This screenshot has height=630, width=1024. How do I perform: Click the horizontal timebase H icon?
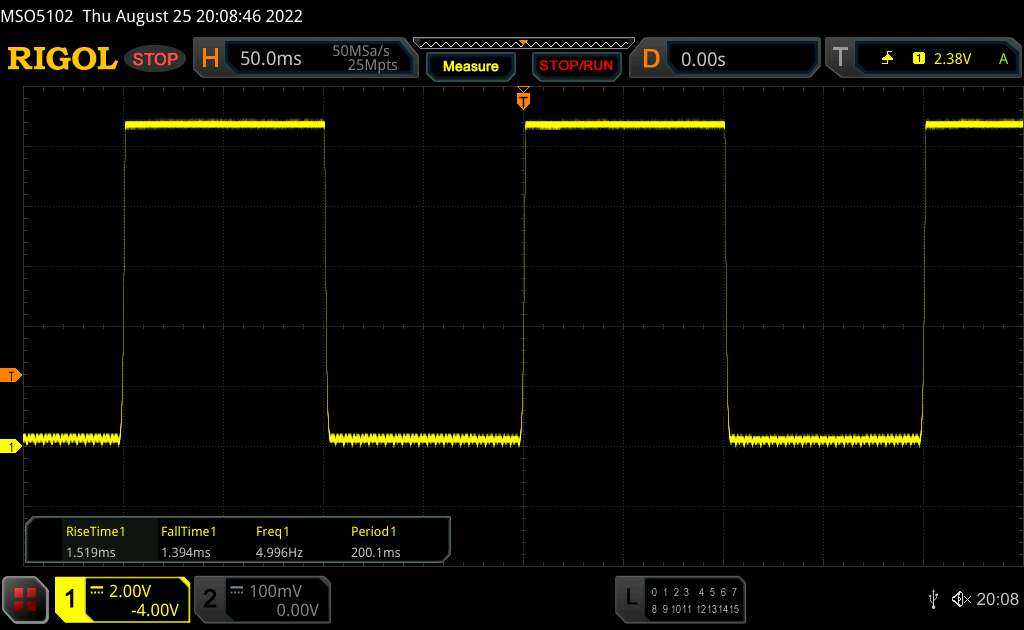pyautogui.click(x=210, y=59)
